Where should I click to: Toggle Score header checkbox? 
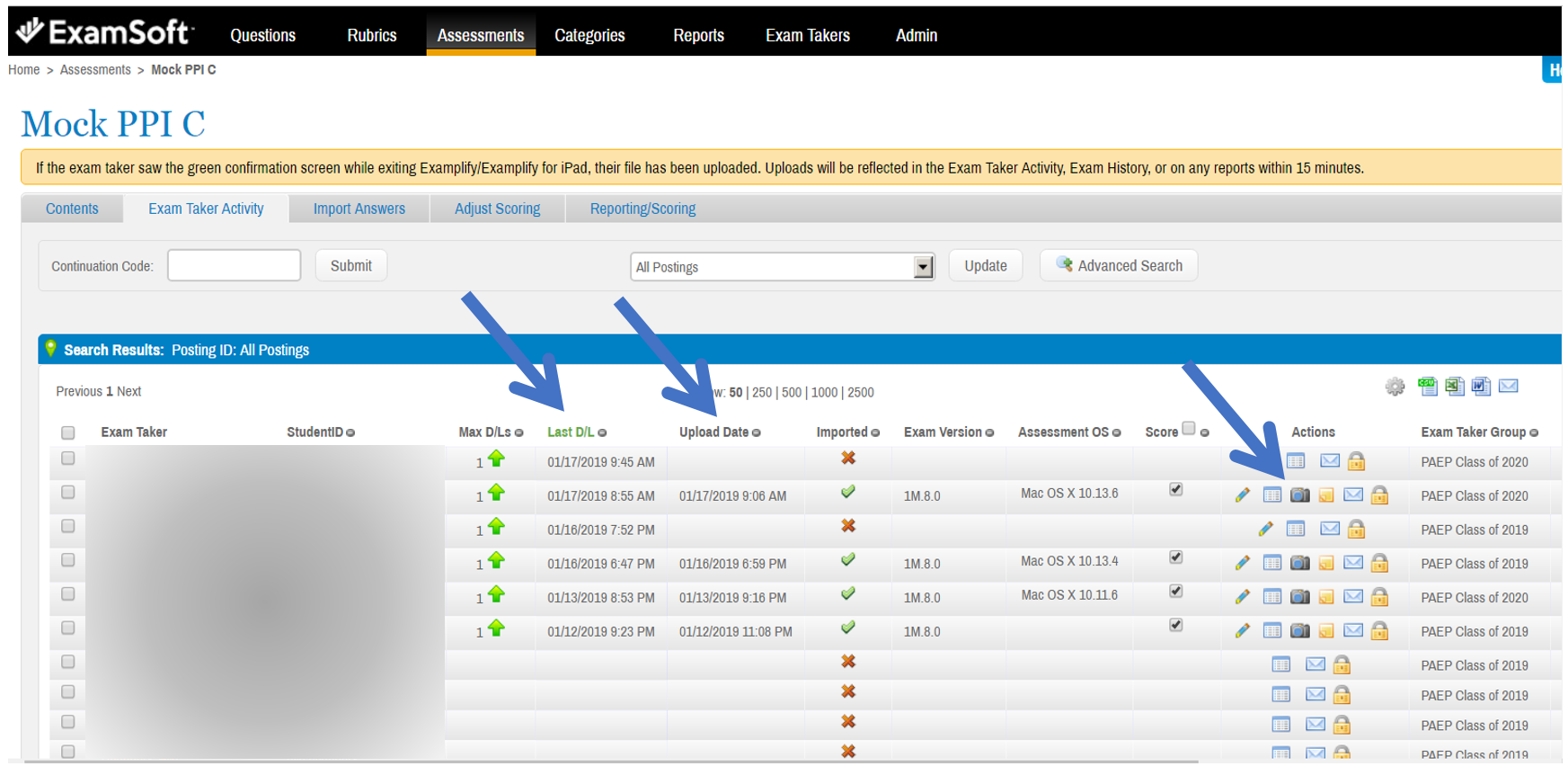[1189, 428]
